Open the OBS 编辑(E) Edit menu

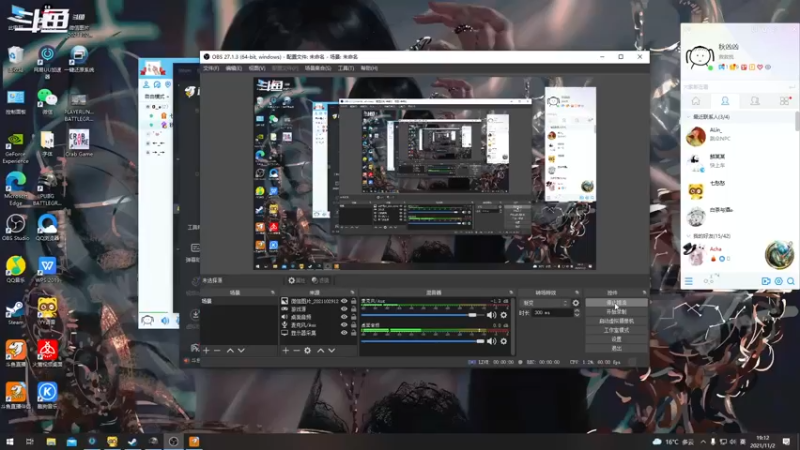tap(234, 68)
